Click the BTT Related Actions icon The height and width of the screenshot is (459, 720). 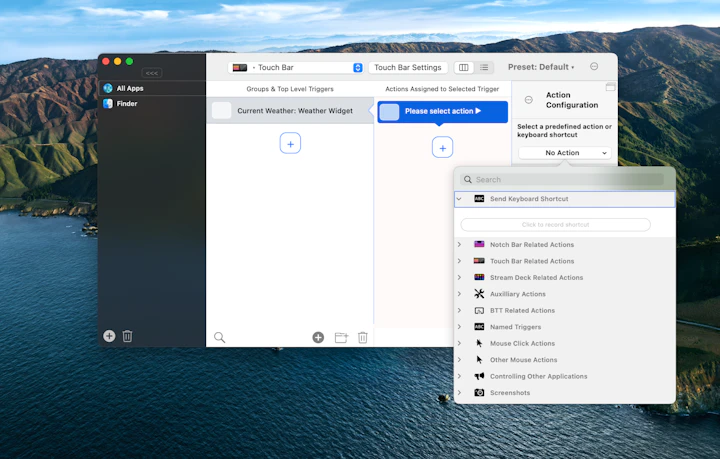point(479,311)
